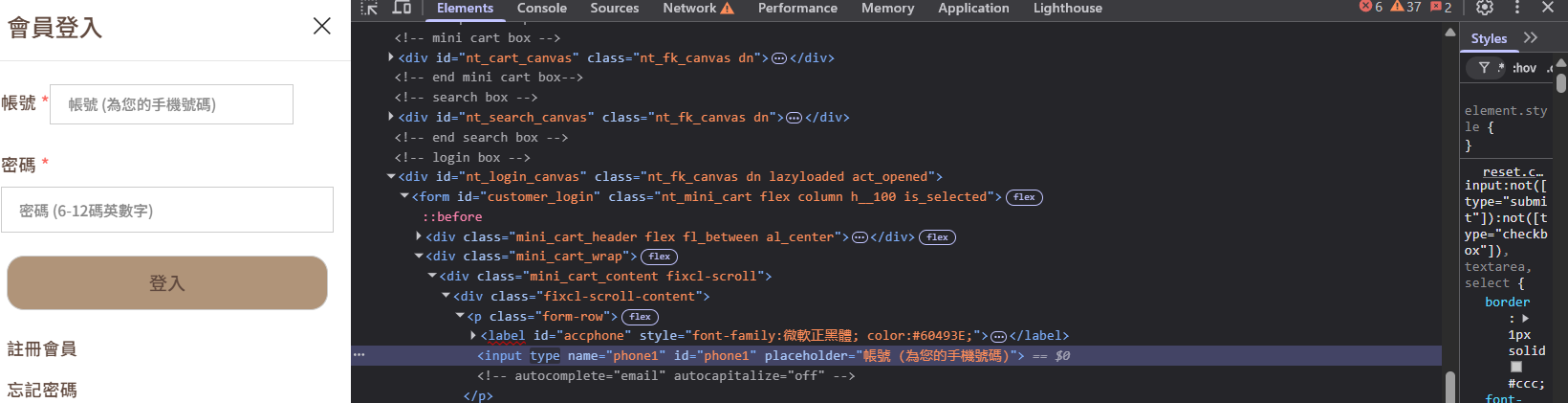Click ellipsis in nt_search_canvas div

tap(794, 118)
